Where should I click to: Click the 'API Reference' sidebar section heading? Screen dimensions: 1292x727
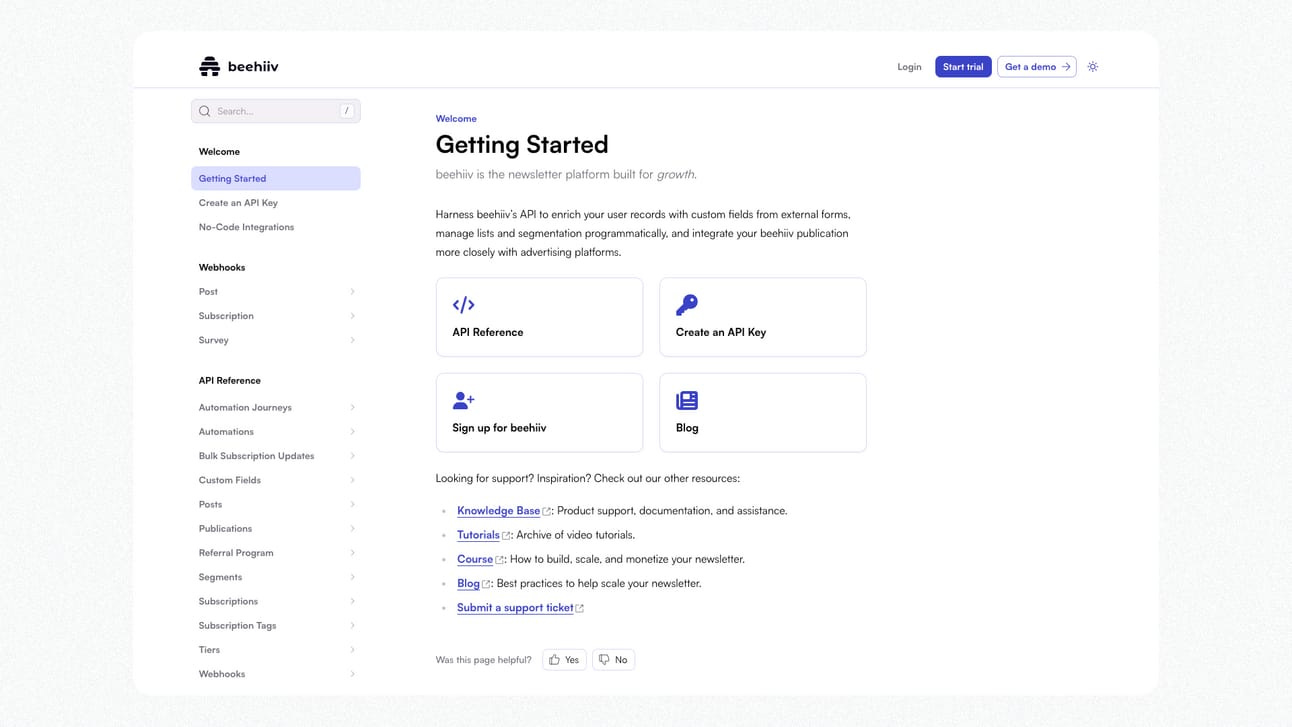230,381
